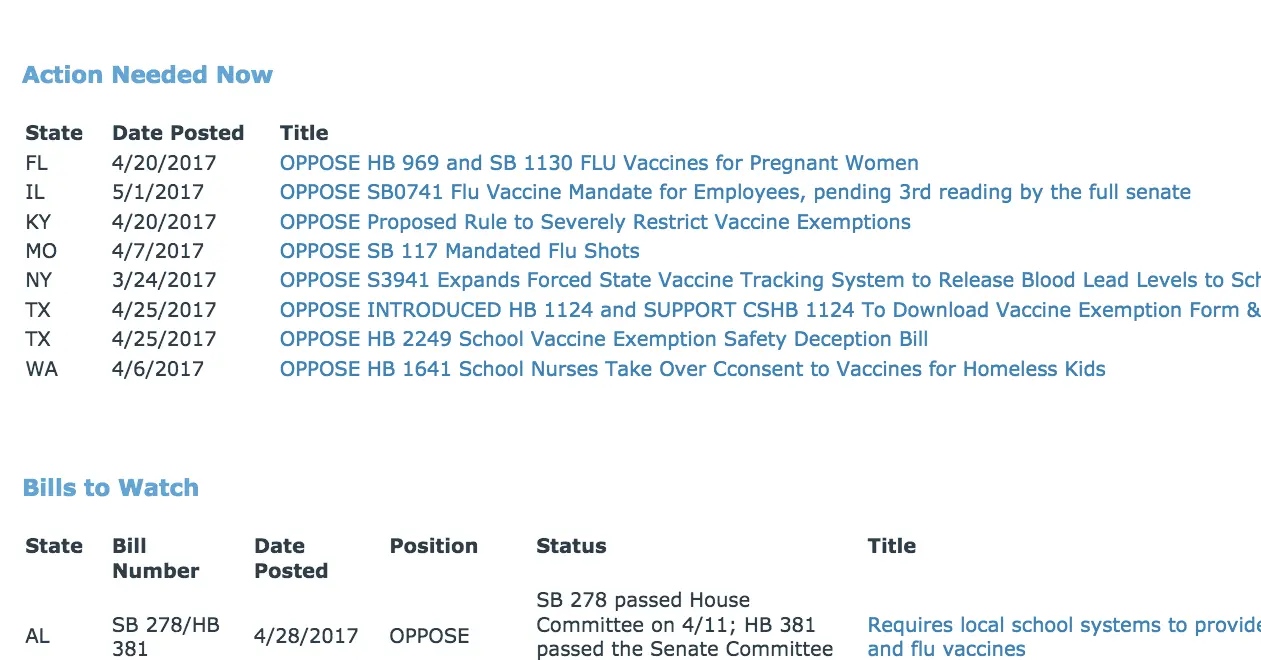Click the 'Bills to Watch' heading
This screenshot has width=1261, height=660.
(110, 488)
